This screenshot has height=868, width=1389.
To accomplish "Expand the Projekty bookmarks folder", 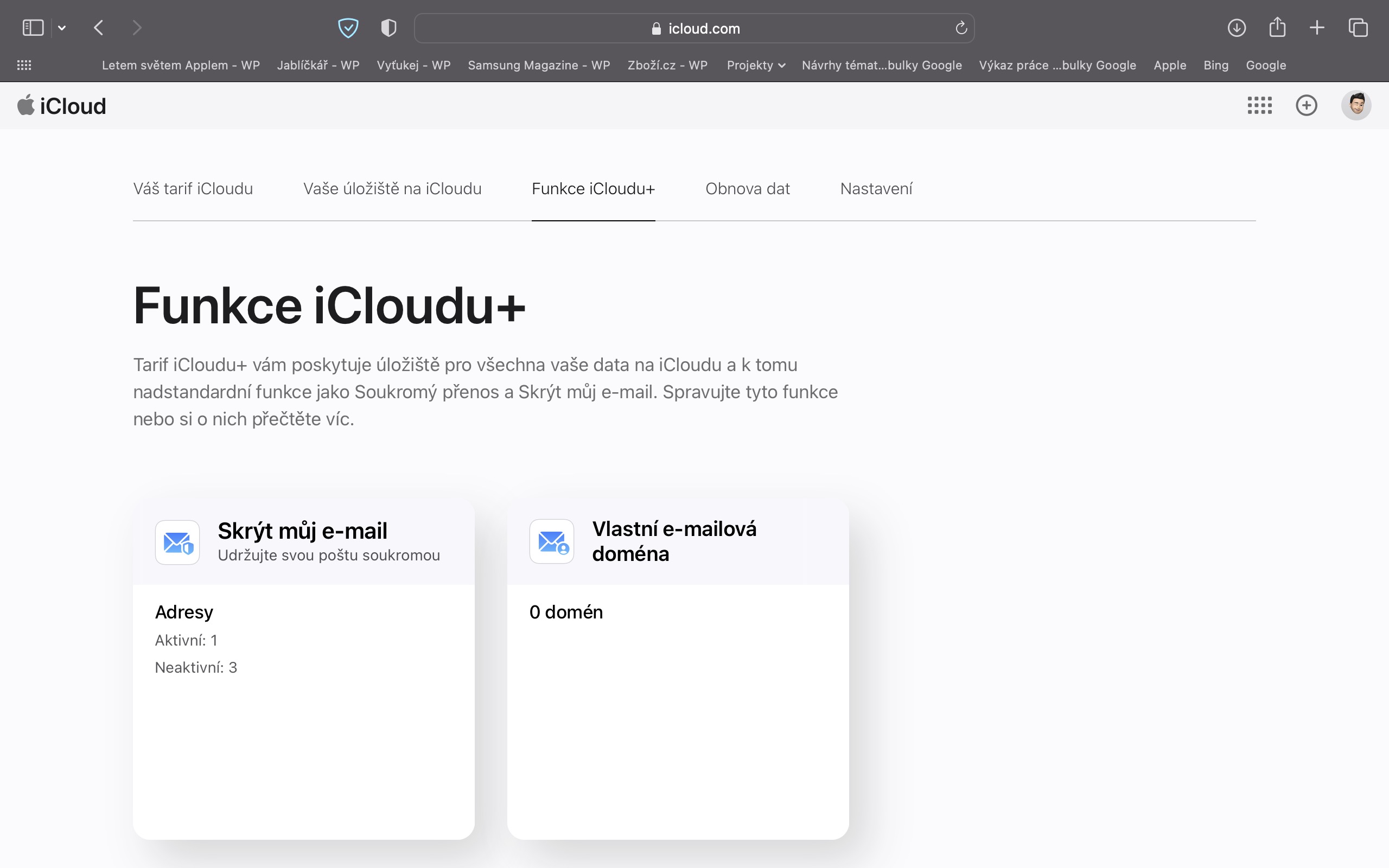I will tap(755, 66).
